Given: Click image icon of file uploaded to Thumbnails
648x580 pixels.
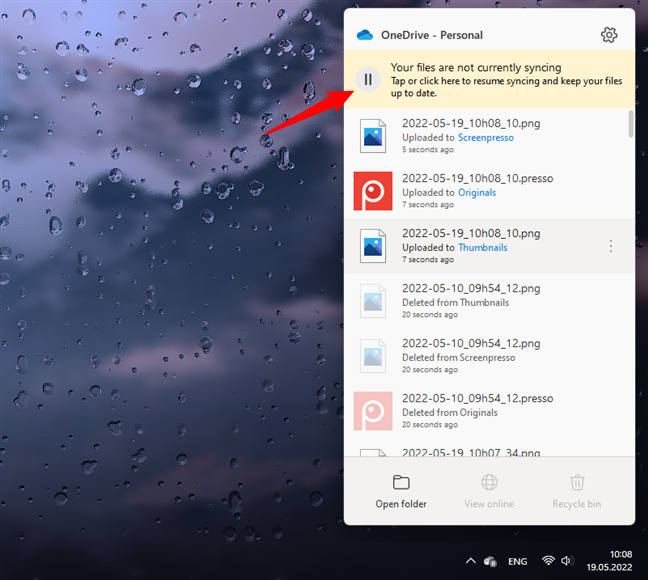Looking at the screenshot, I should coord(373,246).
